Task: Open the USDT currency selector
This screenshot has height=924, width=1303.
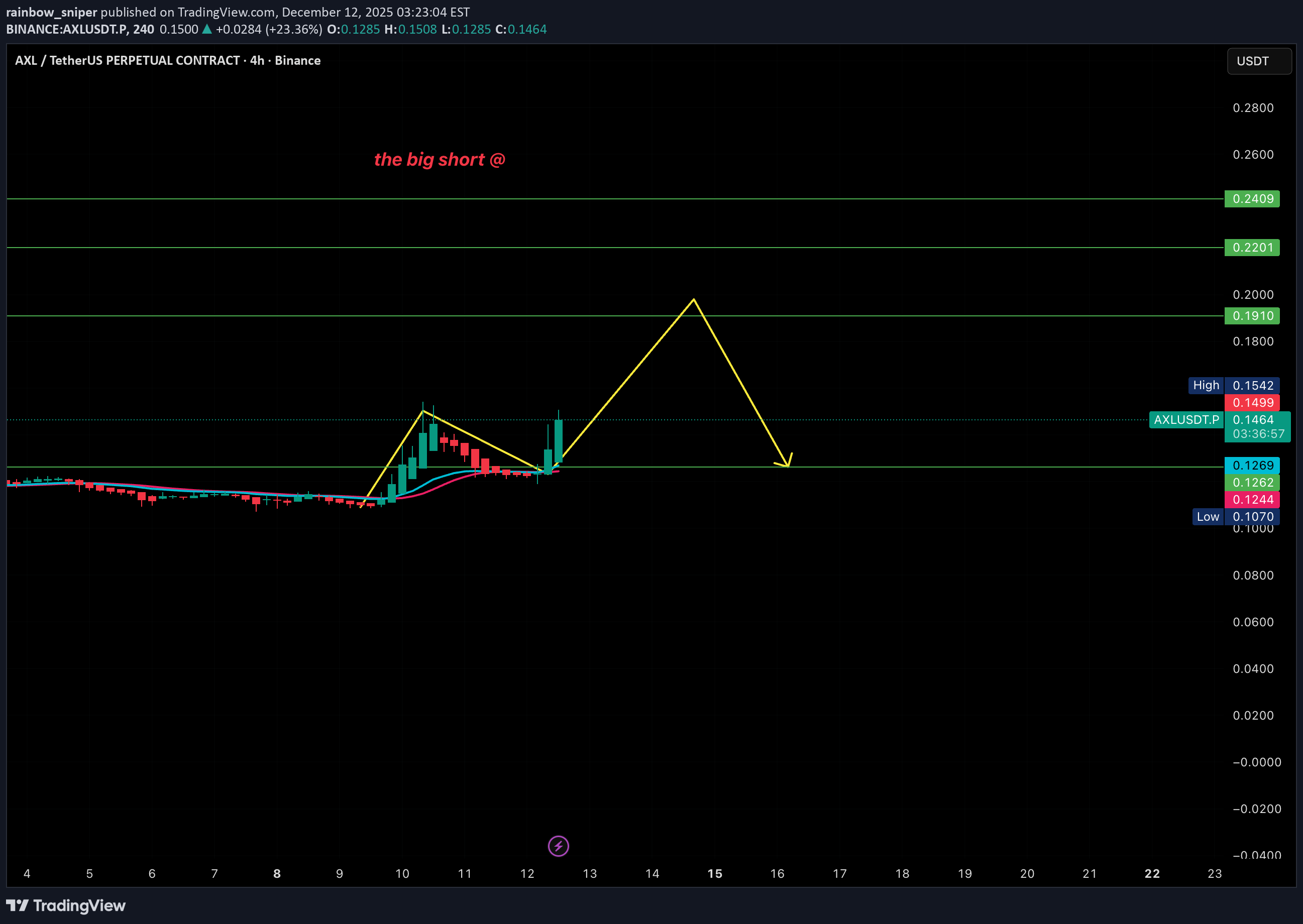Action: [x=1259, y=61]
